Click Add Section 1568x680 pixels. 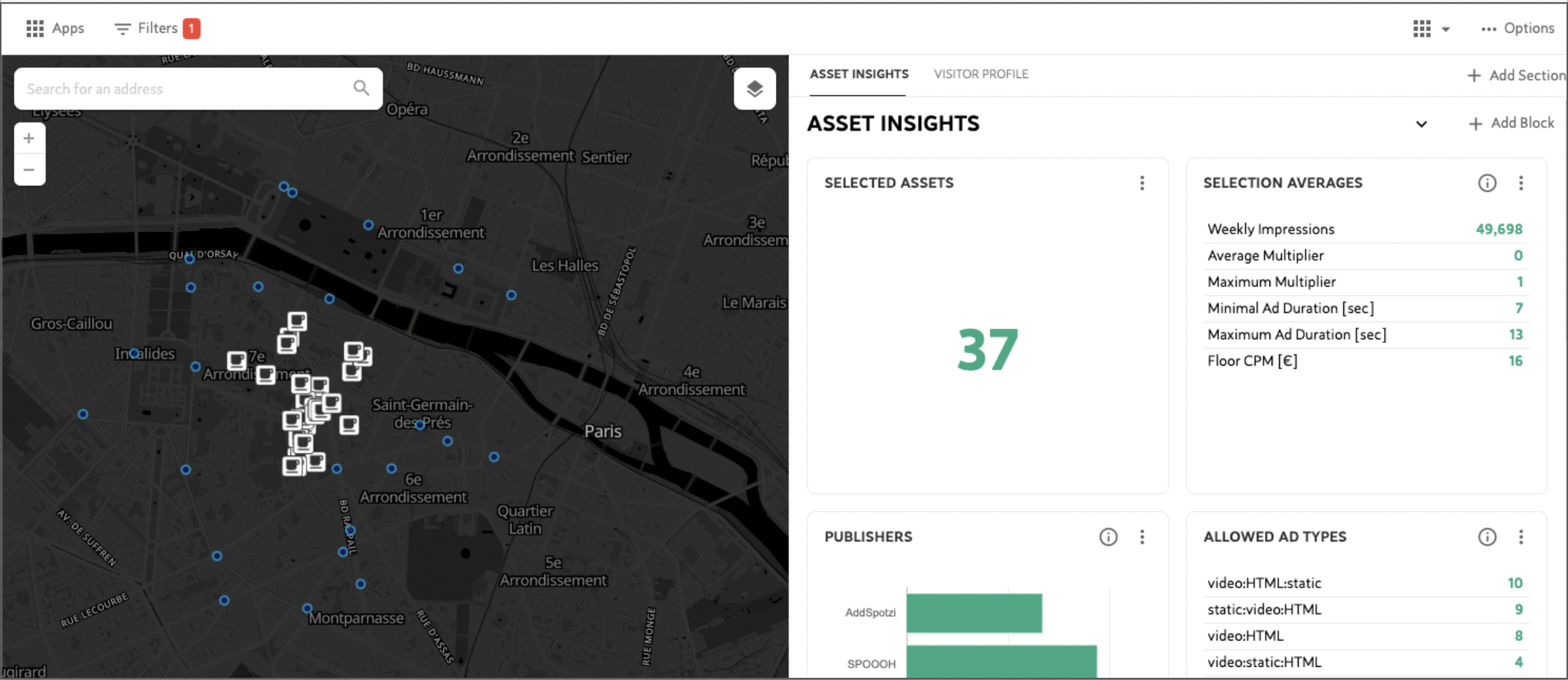(x=1515, y=75)
